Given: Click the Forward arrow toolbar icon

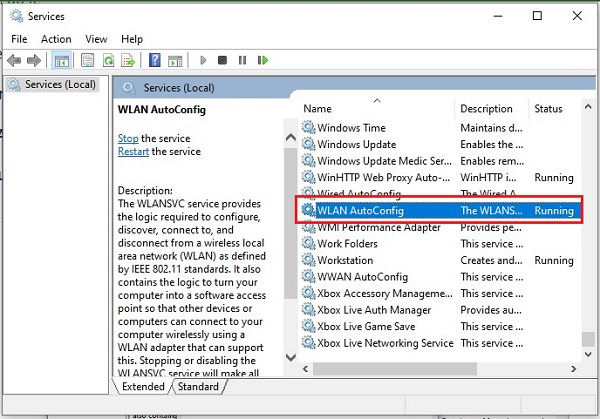Looking at the screenshot, I should pos(34,60).
